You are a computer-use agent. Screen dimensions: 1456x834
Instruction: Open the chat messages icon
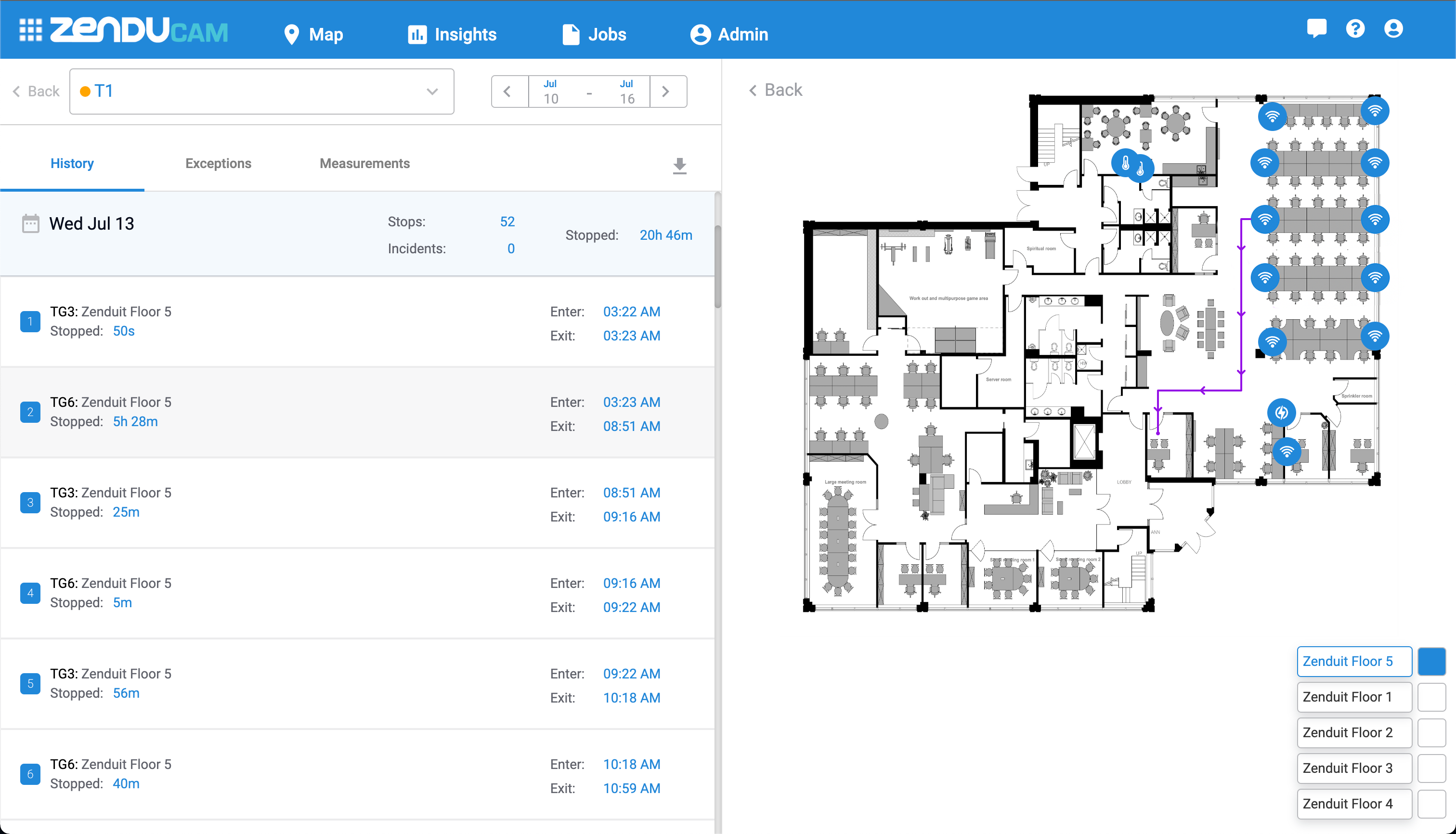point(1316,28)
